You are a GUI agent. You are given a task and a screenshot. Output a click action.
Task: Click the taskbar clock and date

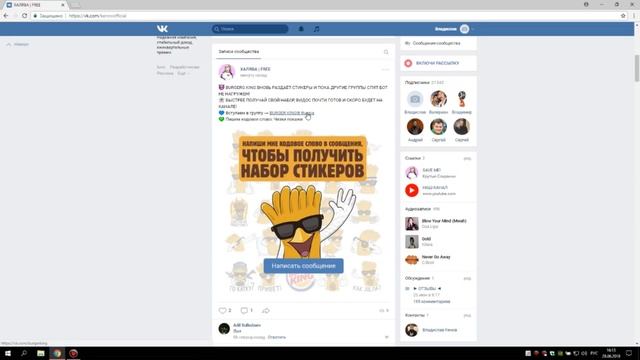611,353
